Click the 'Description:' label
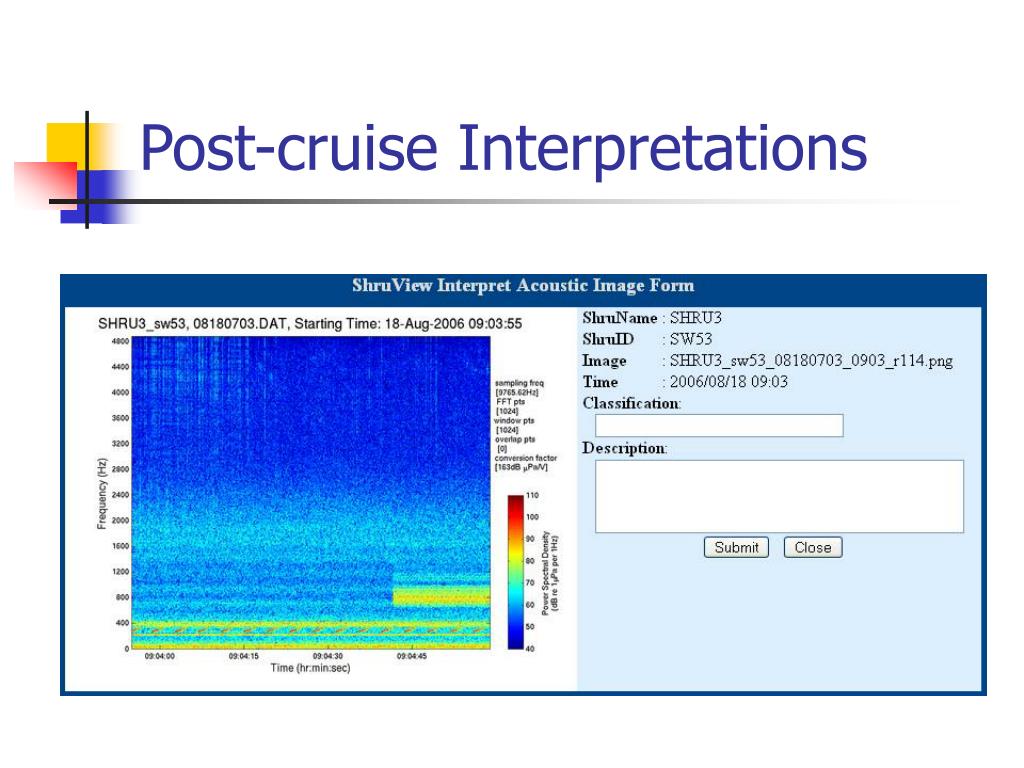The image size is (1024, 768). coord(624,449)
